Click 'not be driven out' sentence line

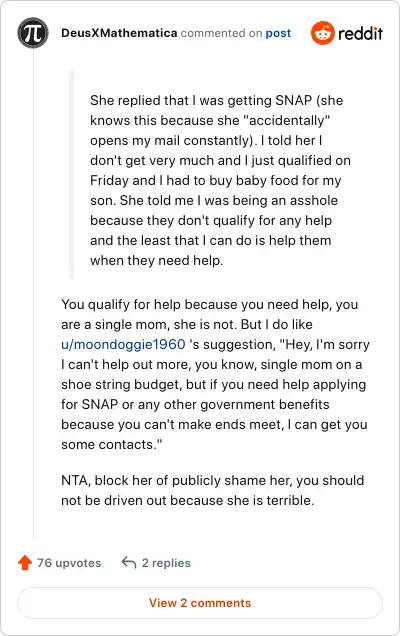pyautogui.click(x=187, y=500)
